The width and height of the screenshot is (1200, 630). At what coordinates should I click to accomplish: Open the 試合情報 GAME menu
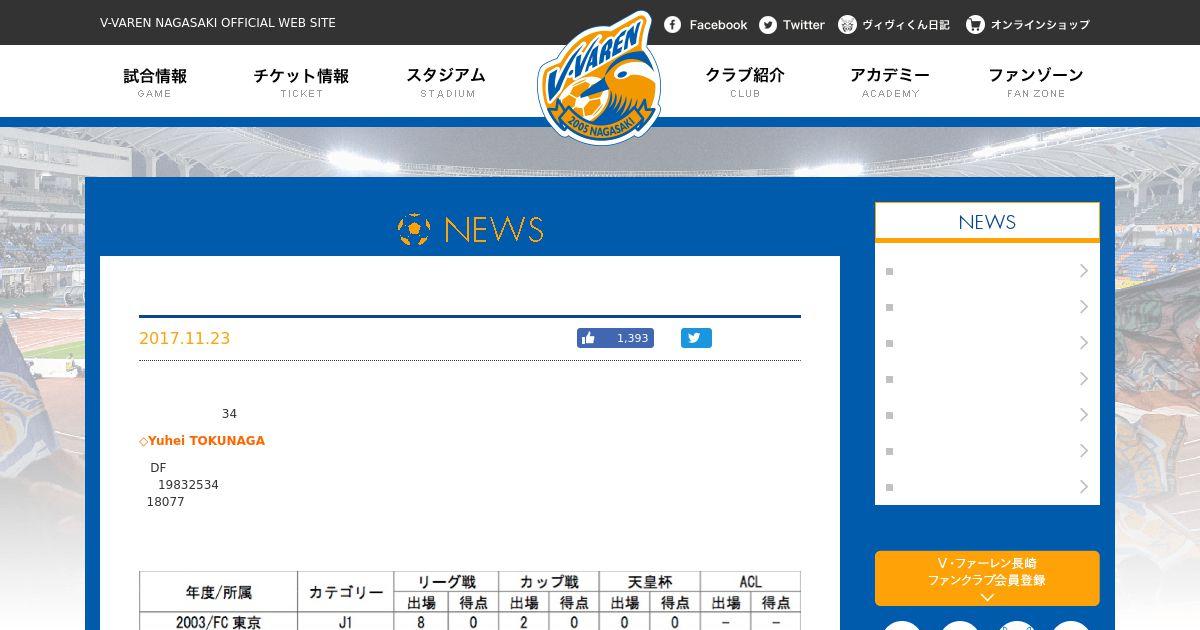[x=155, y=82]
